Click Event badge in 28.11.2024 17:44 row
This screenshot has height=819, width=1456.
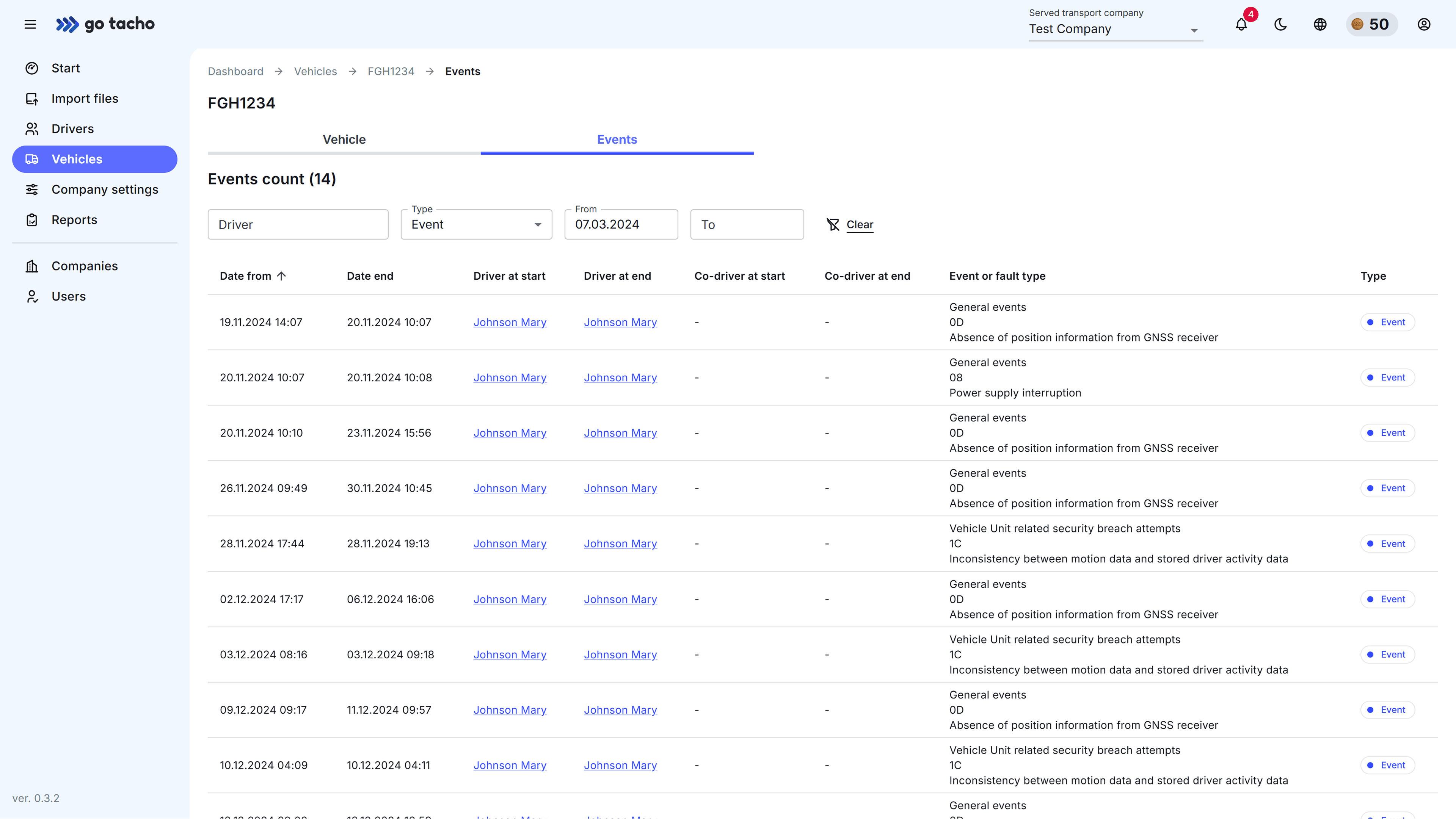pyautogui.click(x=1387, y=544)
